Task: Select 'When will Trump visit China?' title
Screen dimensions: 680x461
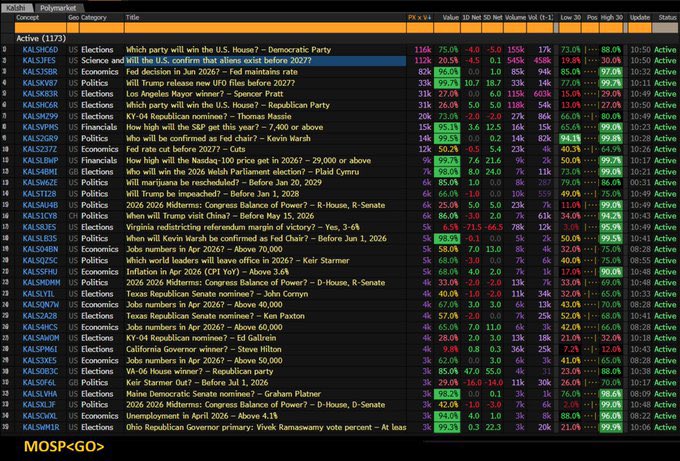Action: pos(220,216)
